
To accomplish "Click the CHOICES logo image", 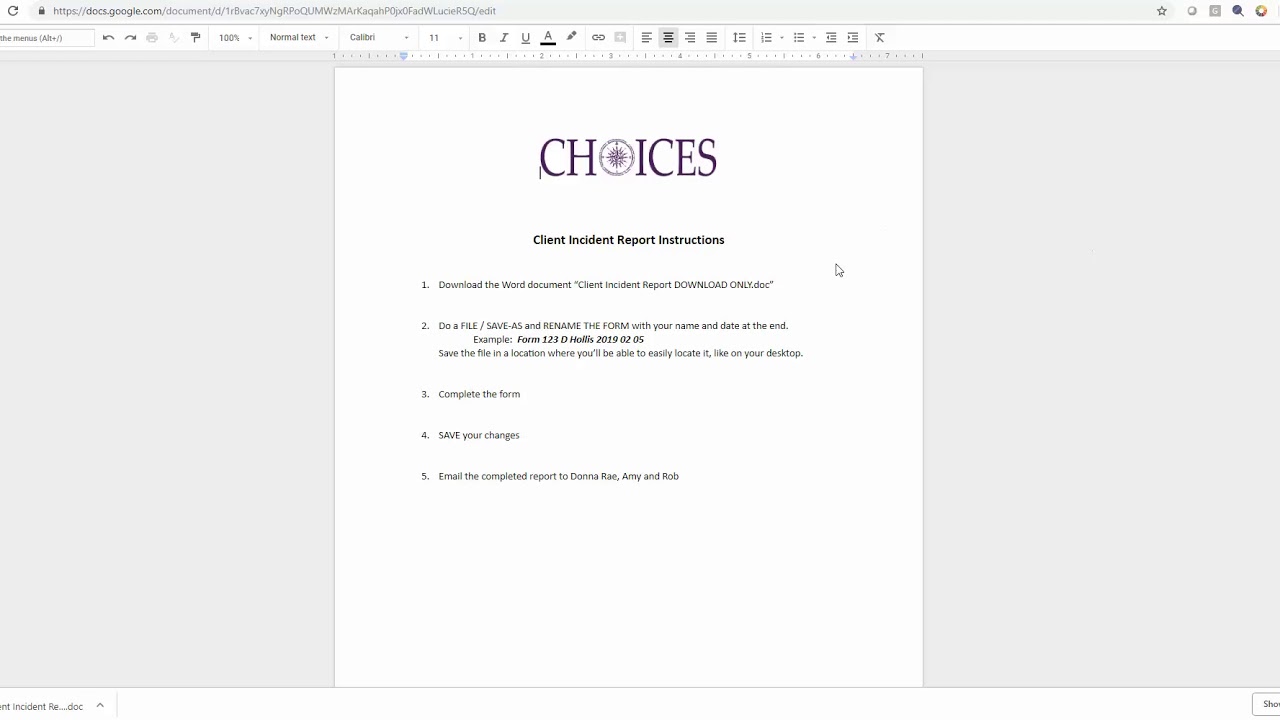I will (x=628, y=158).
